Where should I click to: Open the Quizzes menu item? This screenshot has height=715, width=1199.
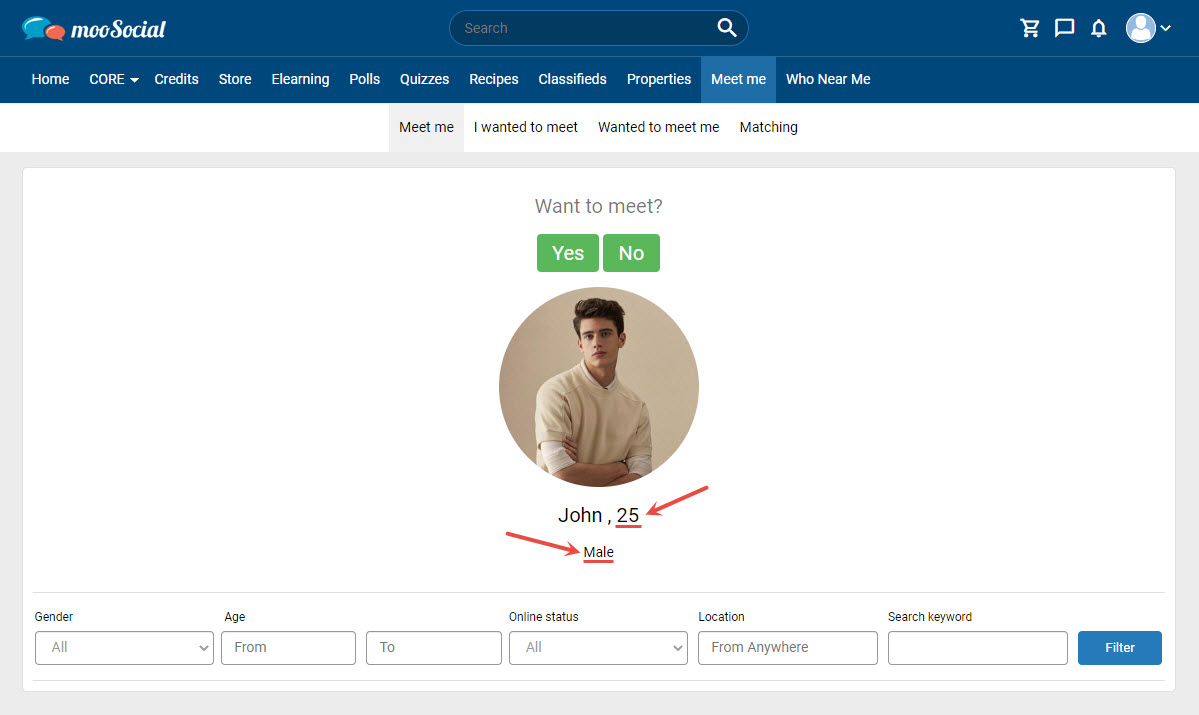[424, 80]
